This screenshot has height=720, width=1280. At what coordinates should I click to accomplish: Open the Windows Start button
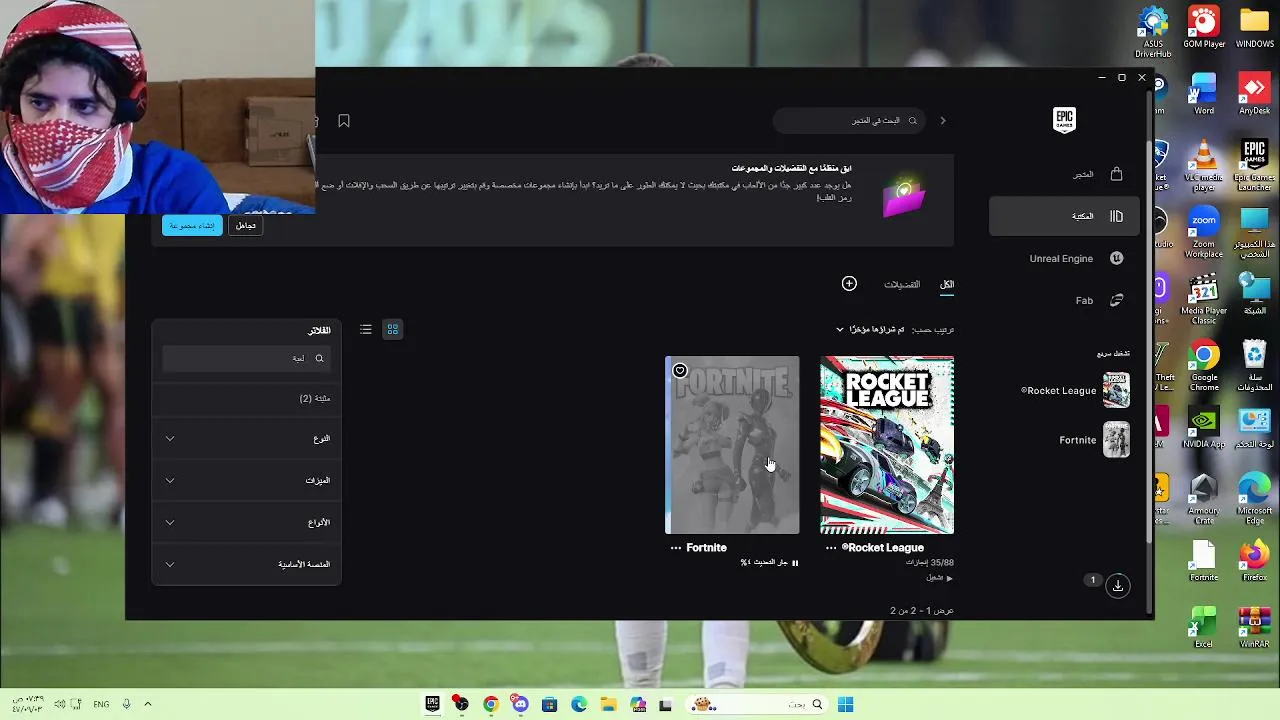[846, 704]
